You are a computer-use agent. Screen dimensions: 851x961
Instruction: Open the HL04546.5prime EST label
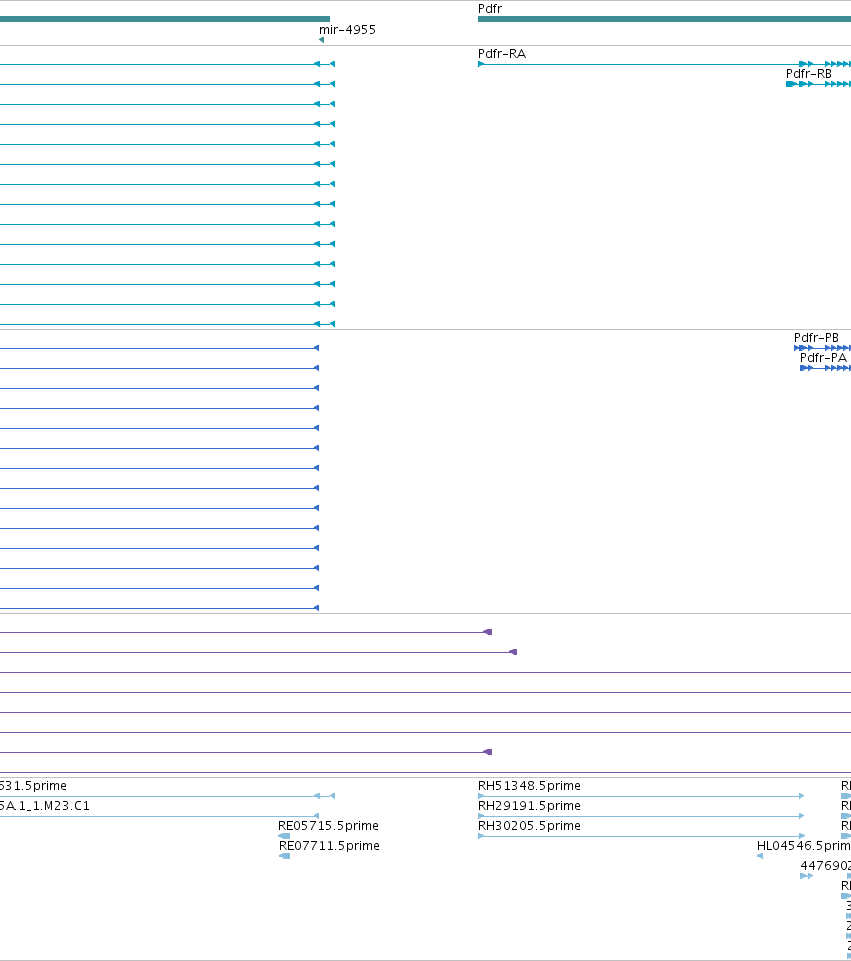804,846
